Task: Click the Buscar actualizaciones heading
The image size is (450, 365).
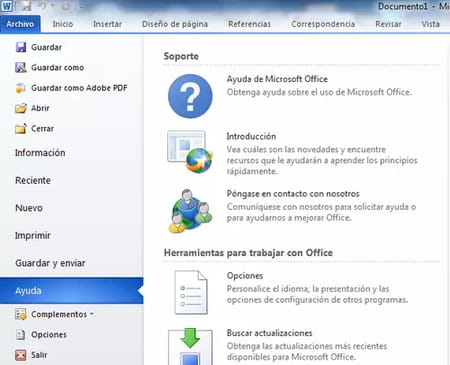Action: (x=270, y=333)
